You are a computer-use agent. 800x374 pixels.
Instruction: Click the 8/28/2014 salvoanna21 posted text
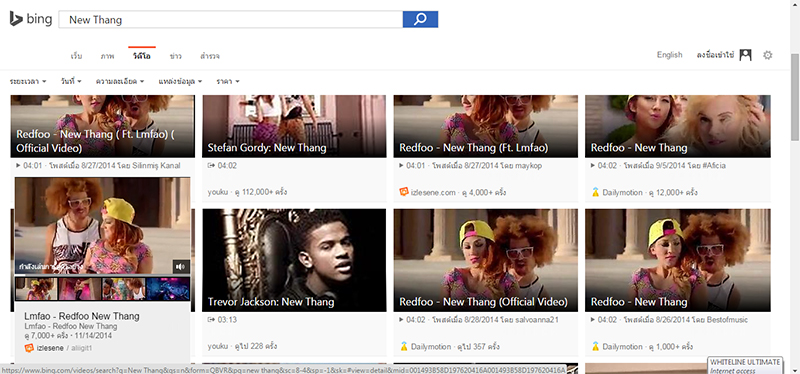[x=494, y=320]
